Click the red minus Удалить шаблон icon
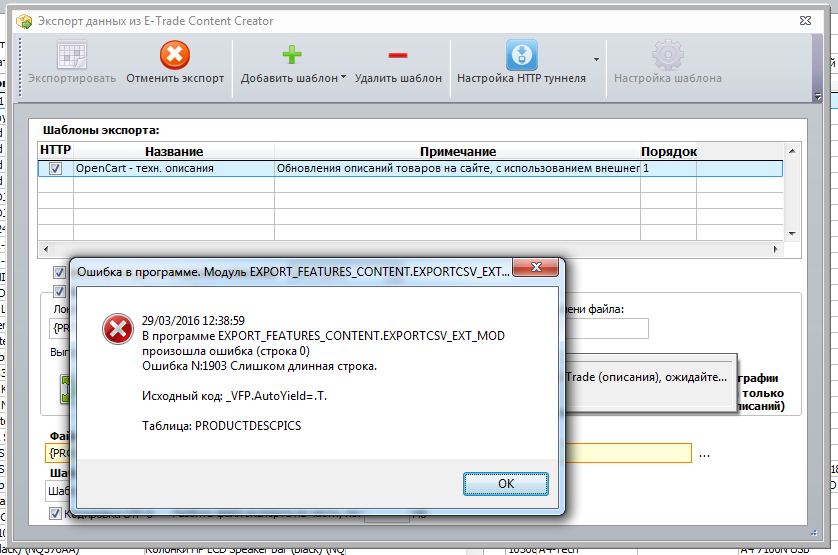This screenshot has width=838, height=555. click(398, 55)
